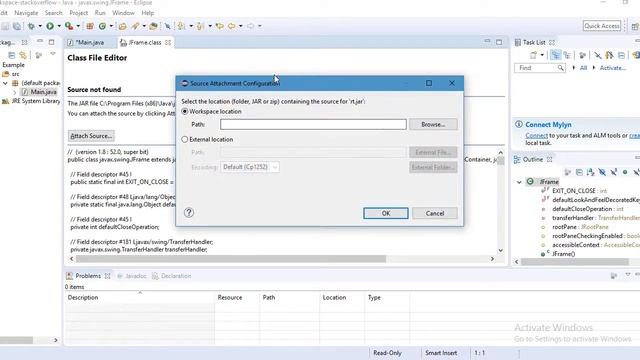Click the green Run button in toolbar
The width and height of the screenshot is (640, 360).
point(50,26)
